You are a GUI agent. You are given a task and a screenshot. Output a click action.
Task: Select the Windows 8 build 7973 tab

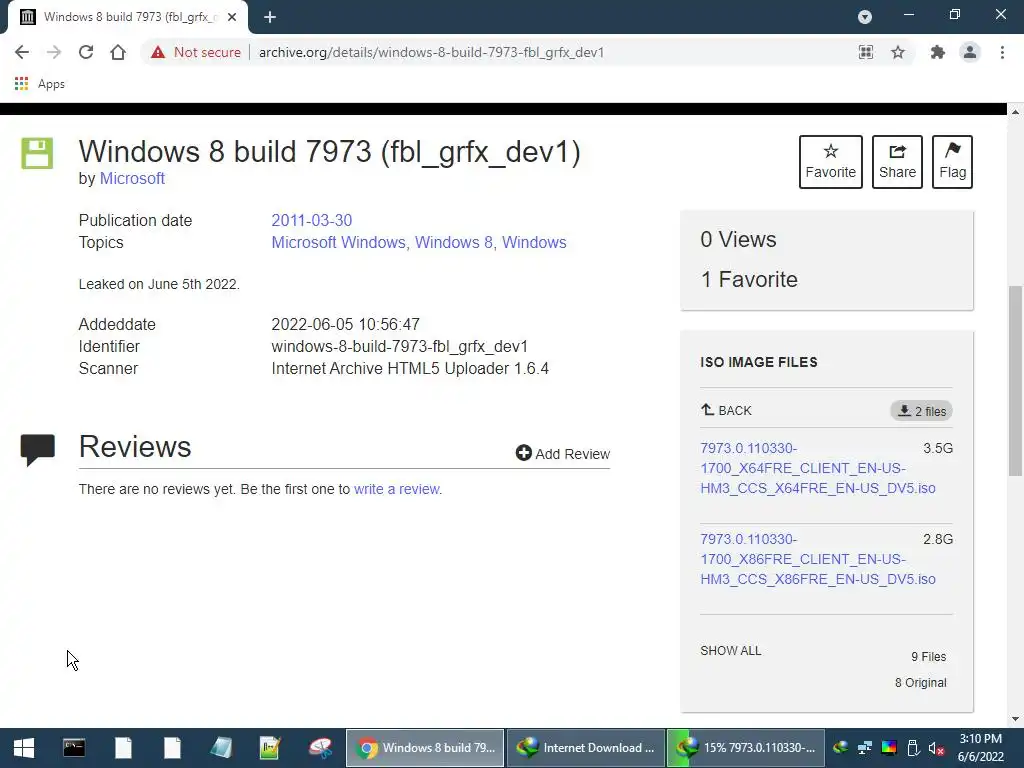127,17
